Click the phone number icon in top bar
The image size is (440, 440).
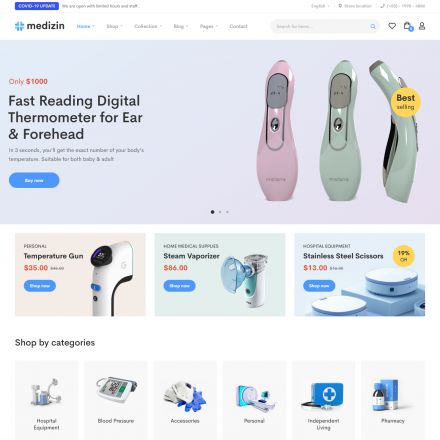click(383, 6)
